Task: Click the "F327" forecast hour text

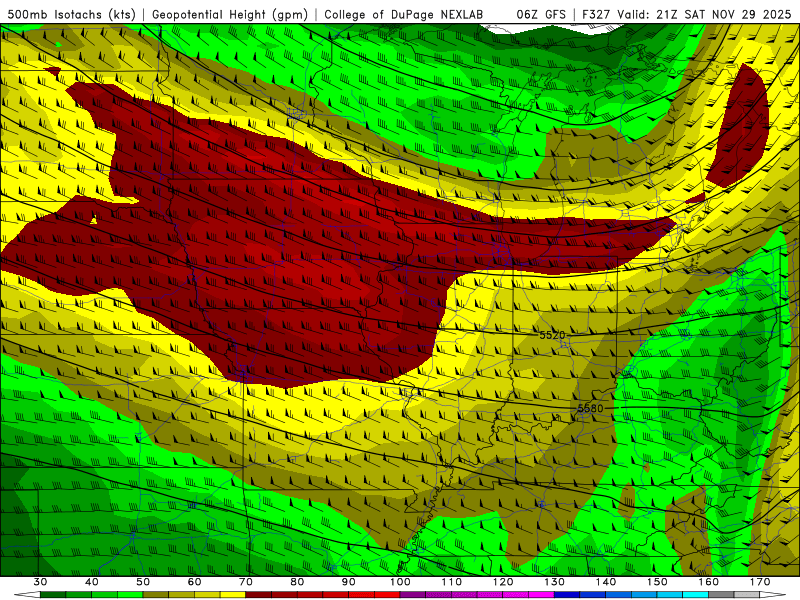Action: [x=596, y=14]
